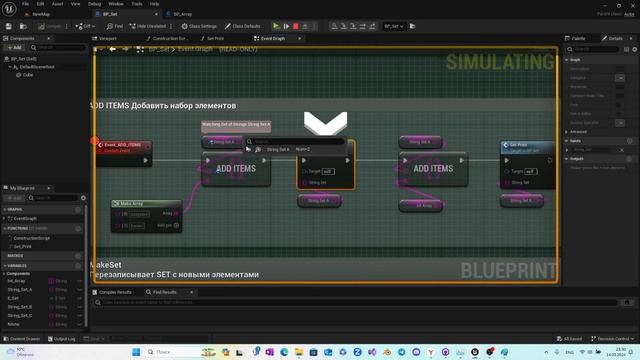
Task: Select ConstructionScript in My Blueprint
Action: click(x=31, y=238)
